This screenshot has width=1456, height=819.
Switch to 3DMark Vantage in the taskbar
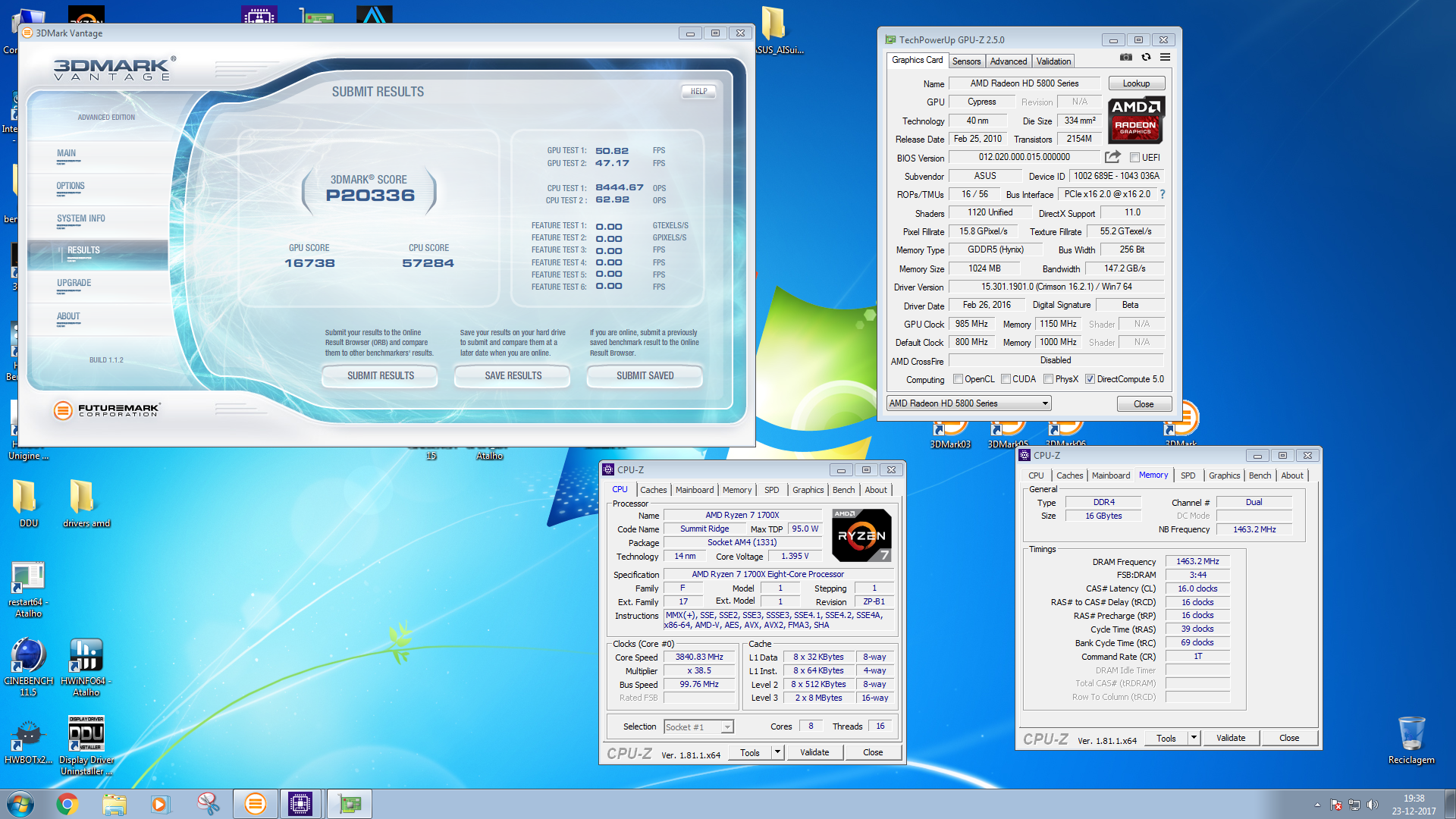pyautogui.click(x=255, y=804)
